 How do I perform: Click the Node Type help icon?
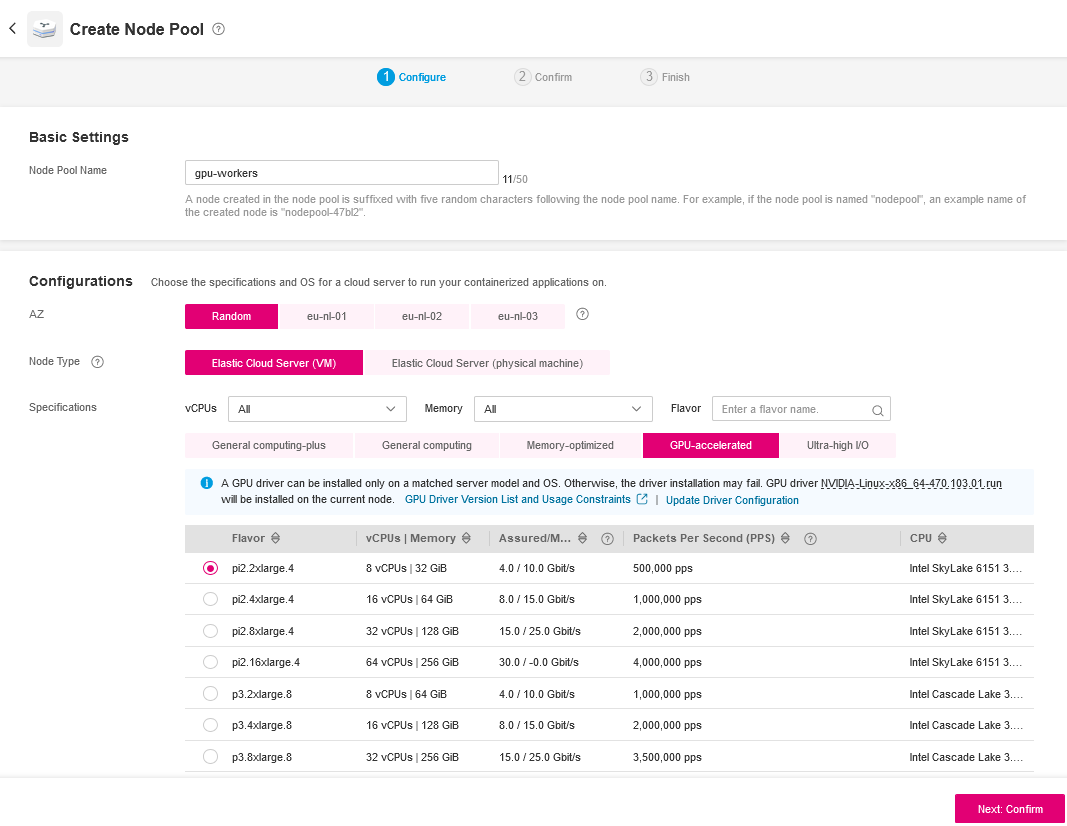coord(97,362)
